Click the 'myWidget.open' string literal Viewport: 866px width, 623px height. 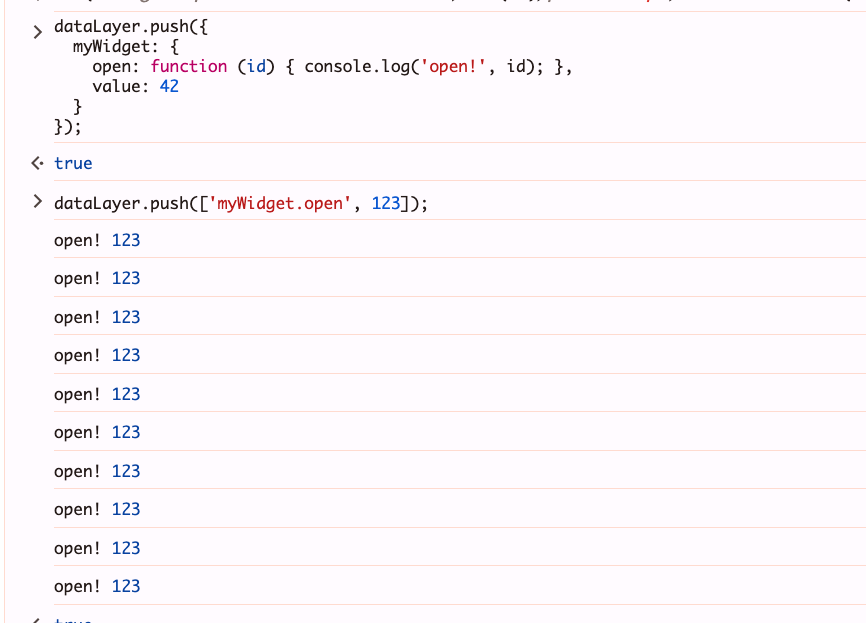coord(280,203)
